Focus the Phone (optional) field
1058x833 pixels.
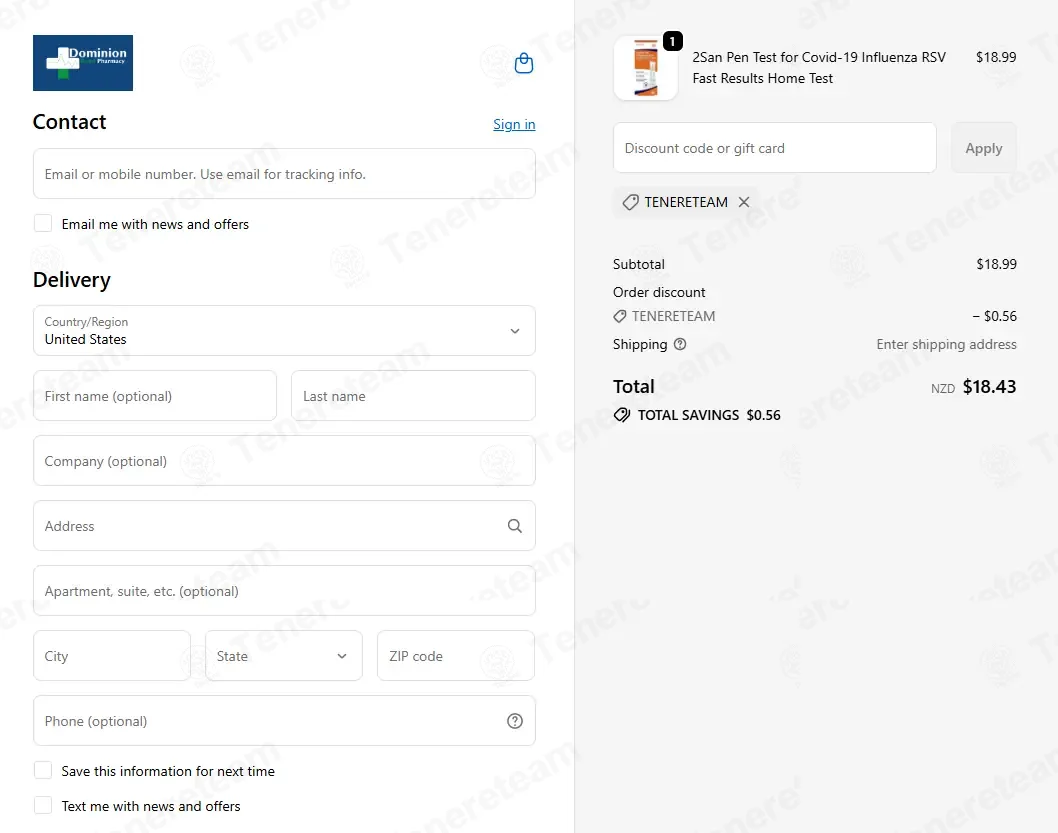pos(284,721)
